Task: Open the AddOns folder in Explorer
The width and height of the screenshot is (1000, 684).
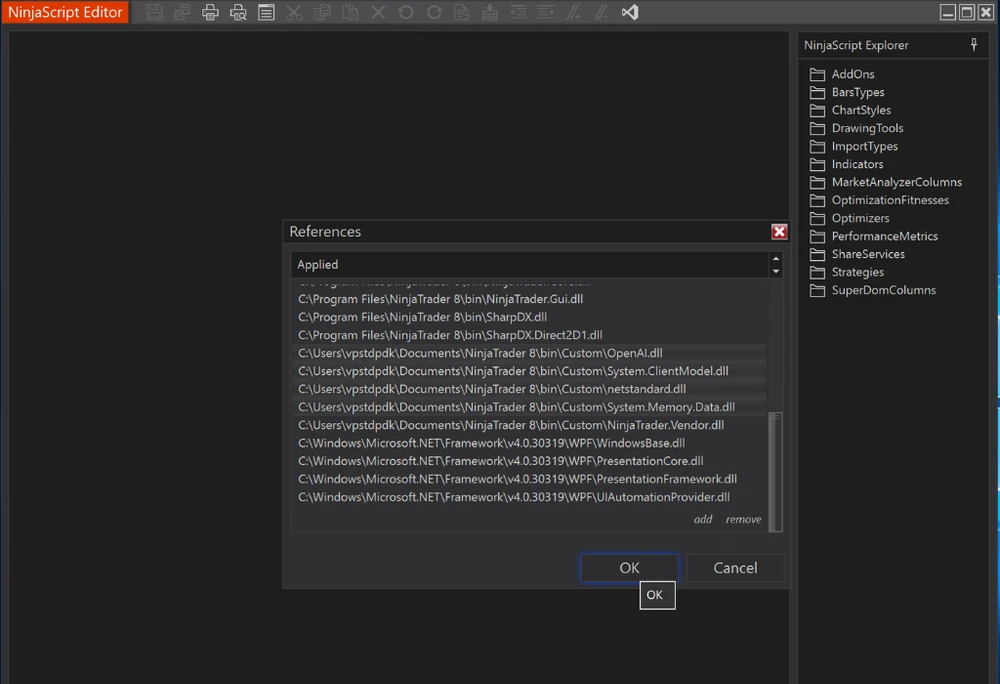Action: click(842, 74)
